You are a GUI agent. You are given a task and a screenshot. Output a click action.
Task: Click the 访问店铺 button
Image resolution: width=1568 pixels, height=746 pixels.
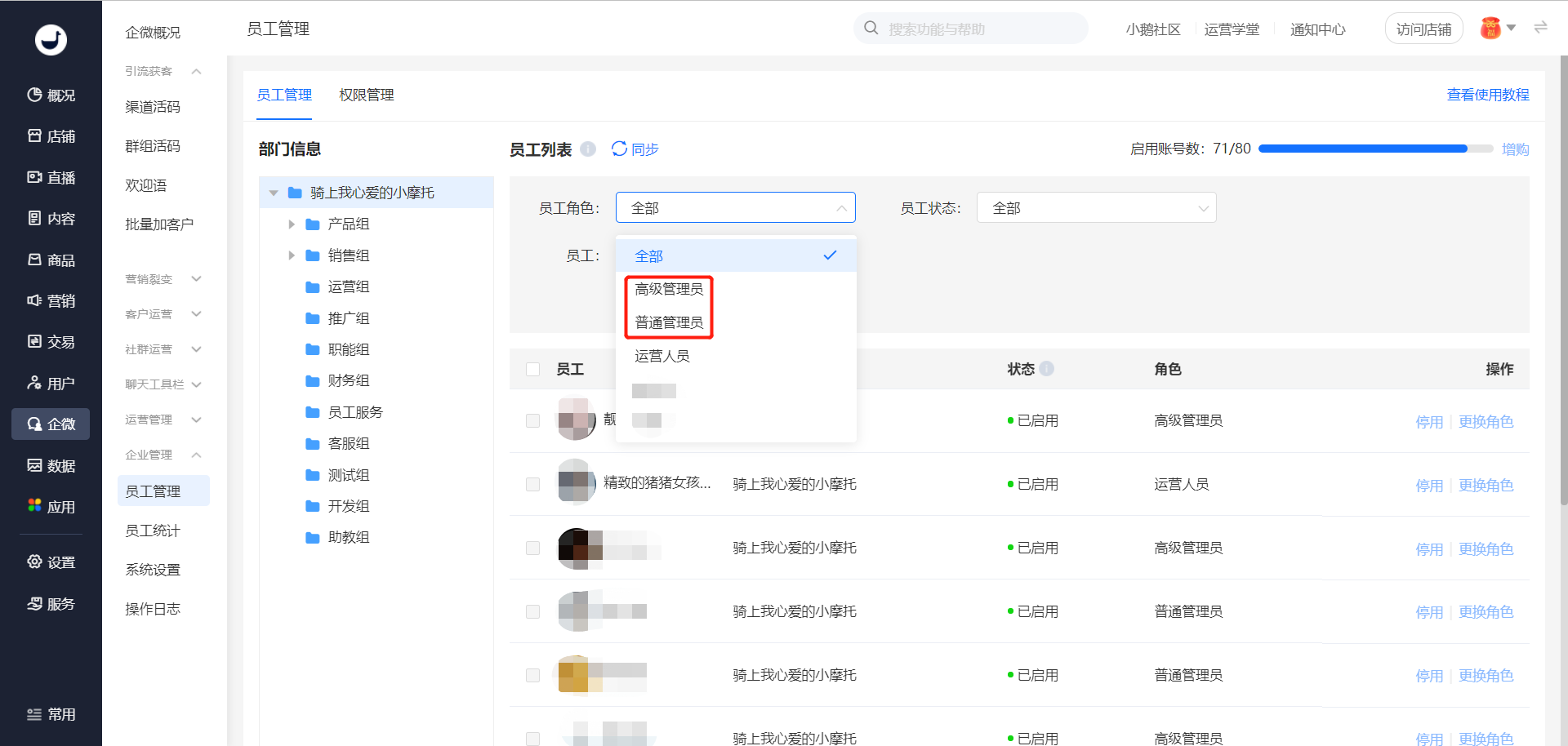[x=1423, y=29]
